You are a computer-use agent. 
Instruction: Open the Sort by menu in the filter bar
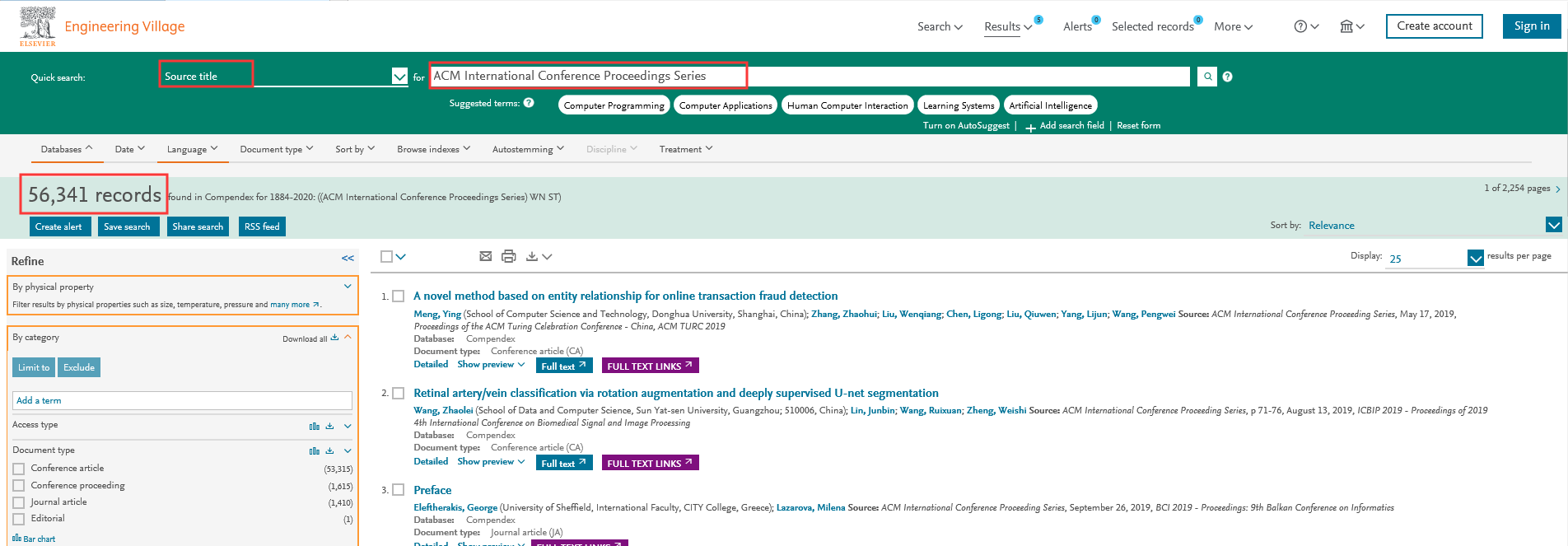355,149
